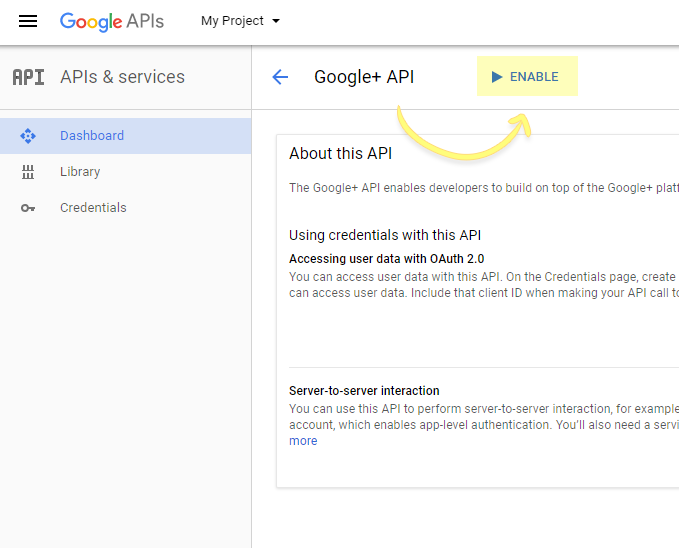Click the Library icon in the sidebar
This screenshot has width=679, height=548.
click(x=28, y=172)
